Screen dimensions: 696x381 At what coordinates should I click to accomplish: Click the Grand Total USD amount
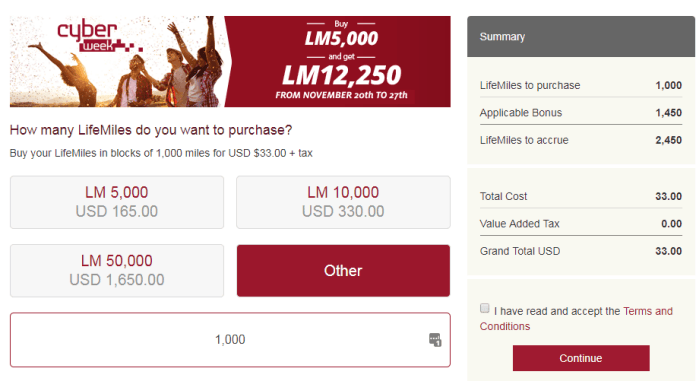(668, 251)
